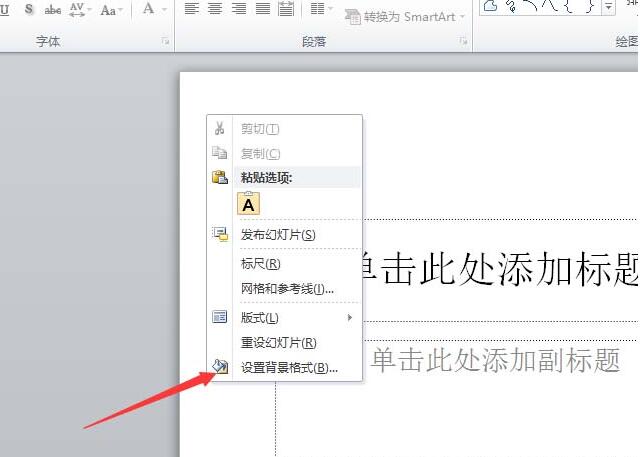
Task: Justify text alignment
Action: point(262,9)
